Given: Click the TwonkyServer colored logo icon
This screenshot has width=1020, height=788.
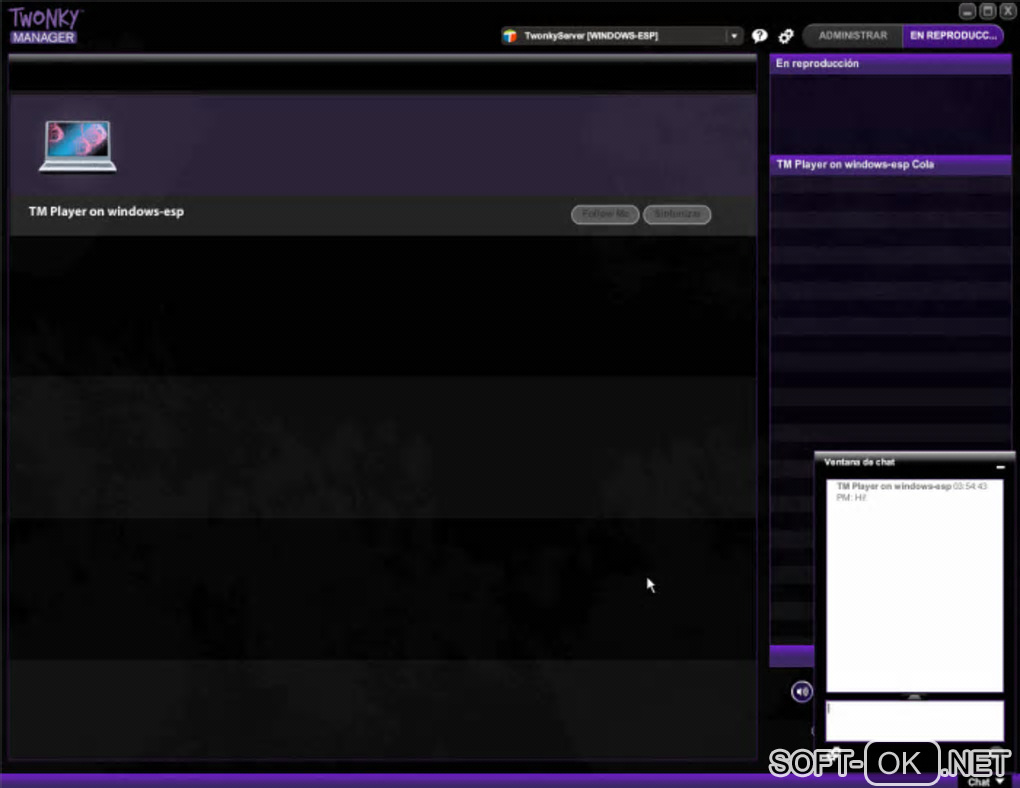Looking at the screenshot, I should (x=510, y=36).
